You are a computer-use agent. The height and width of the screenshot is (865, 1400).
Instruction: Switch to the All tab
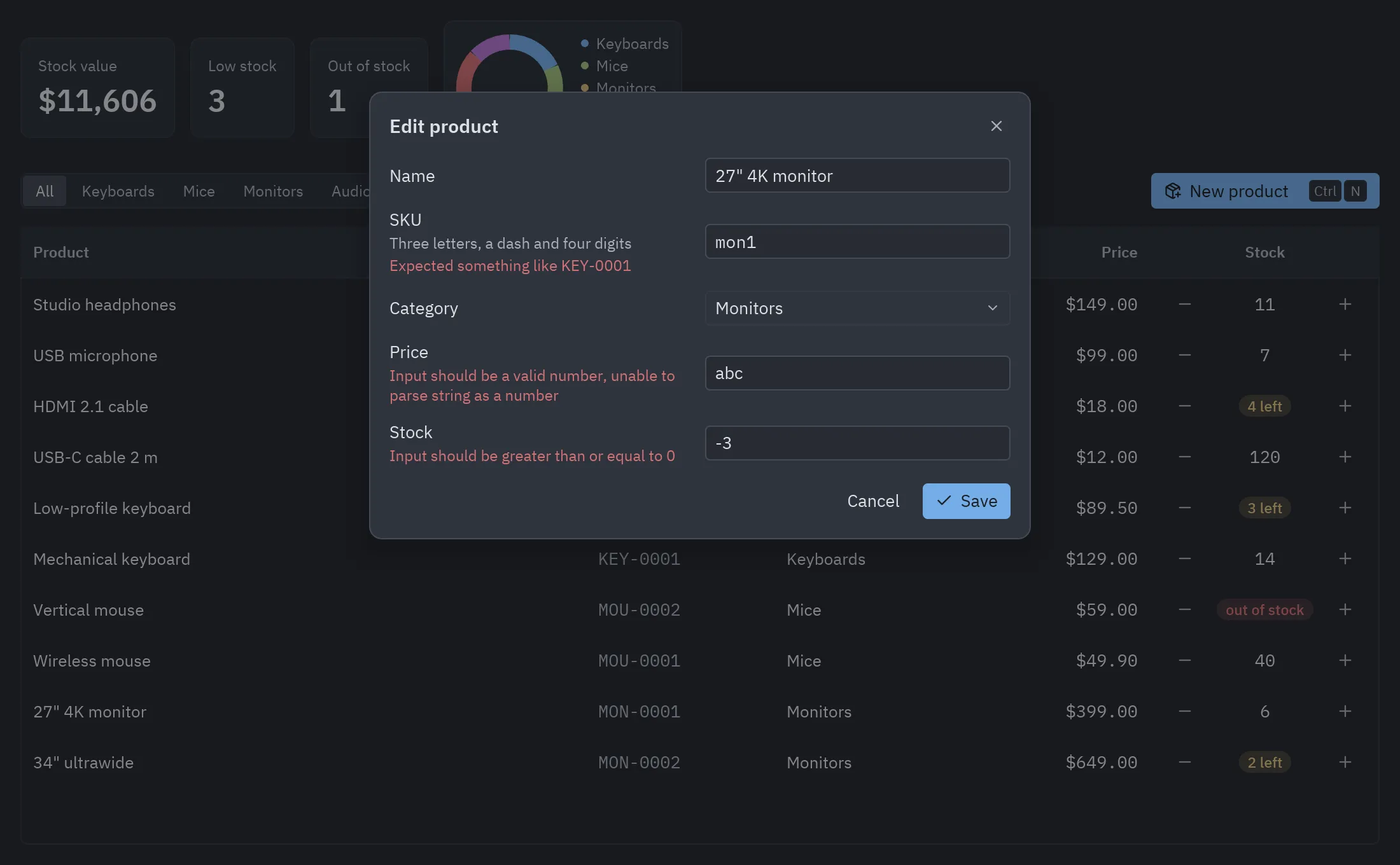45,191
